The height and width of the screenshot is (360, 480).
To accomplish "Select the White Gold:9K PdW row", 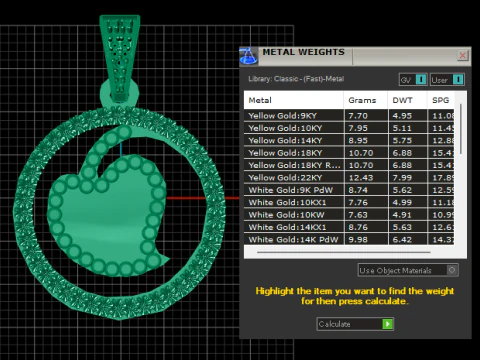I will point(349,190).
